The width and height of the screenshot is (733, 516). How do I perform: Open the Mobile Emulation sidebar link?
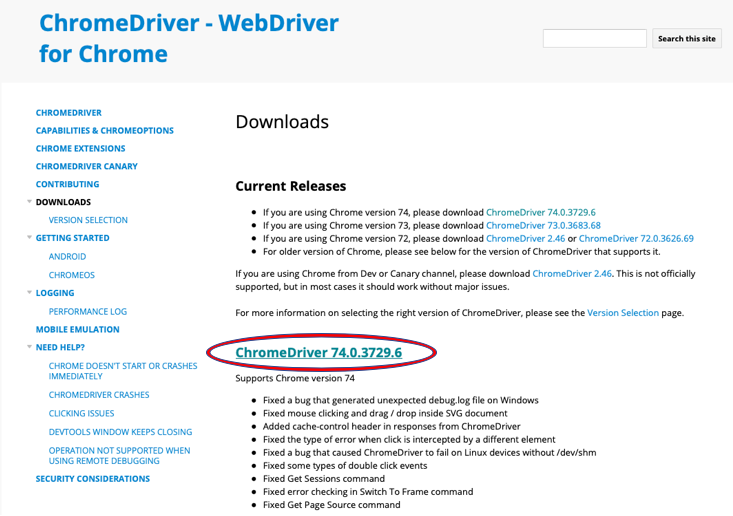coord(78,330)
